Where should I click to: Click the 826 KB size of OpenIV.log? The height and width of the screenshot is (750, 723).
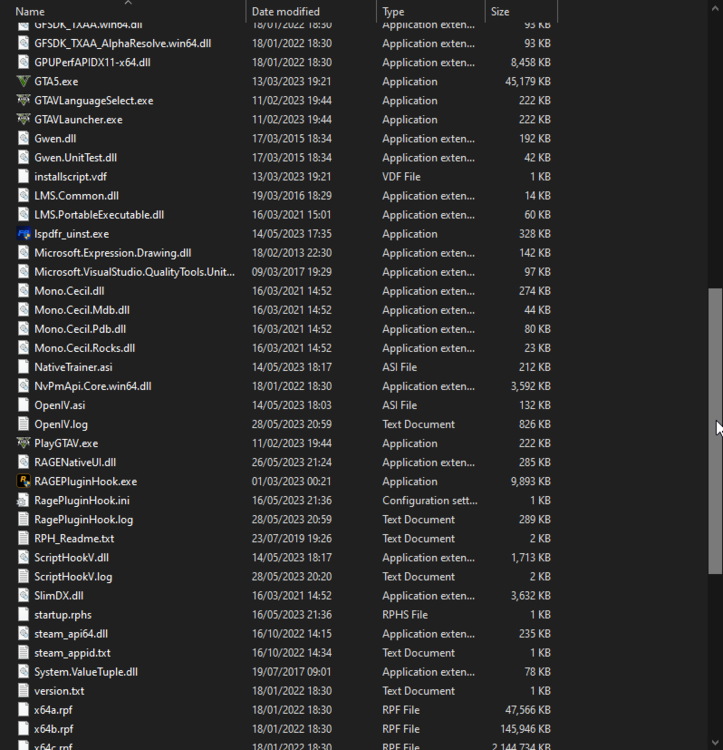(535, 424)
